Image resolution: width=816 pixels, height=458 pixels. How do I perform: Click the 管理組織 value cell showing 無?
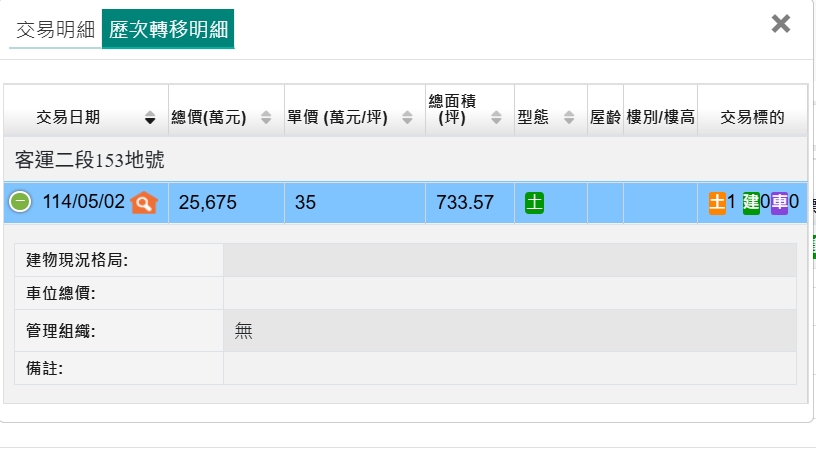(x=509, y=330)
